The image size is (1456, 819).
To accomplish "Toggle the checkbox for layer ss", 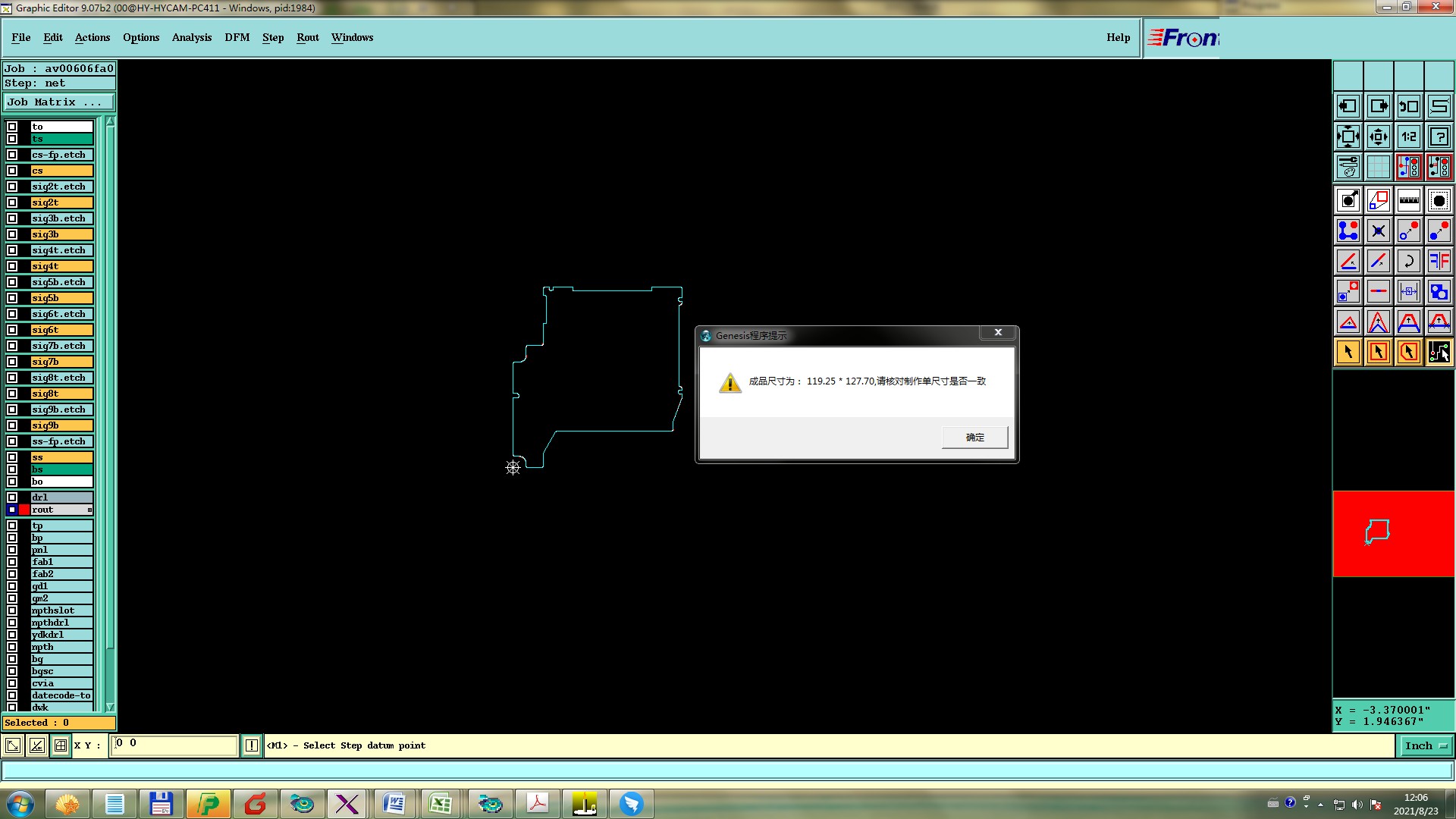I will point(12,457).
